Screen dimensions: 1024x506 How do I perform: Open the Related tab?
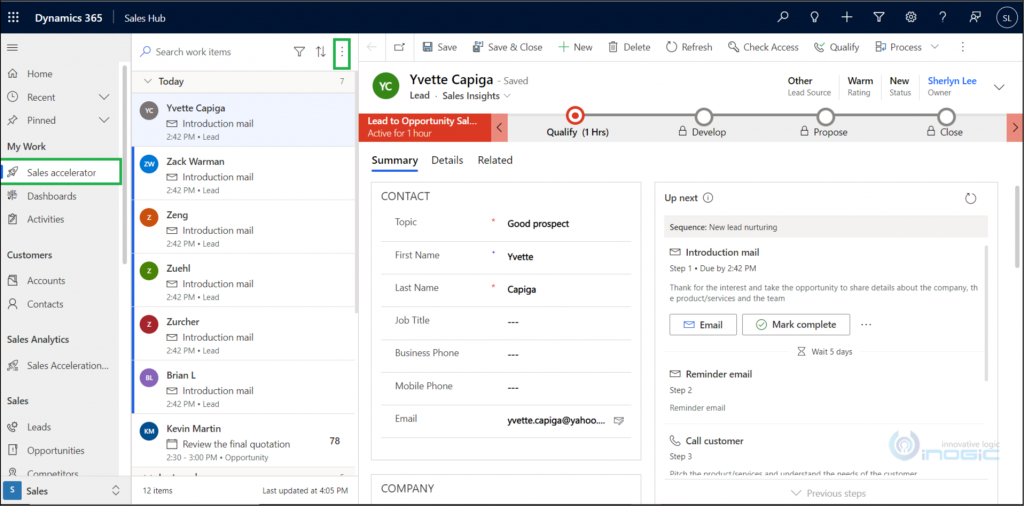click(495, 160)
